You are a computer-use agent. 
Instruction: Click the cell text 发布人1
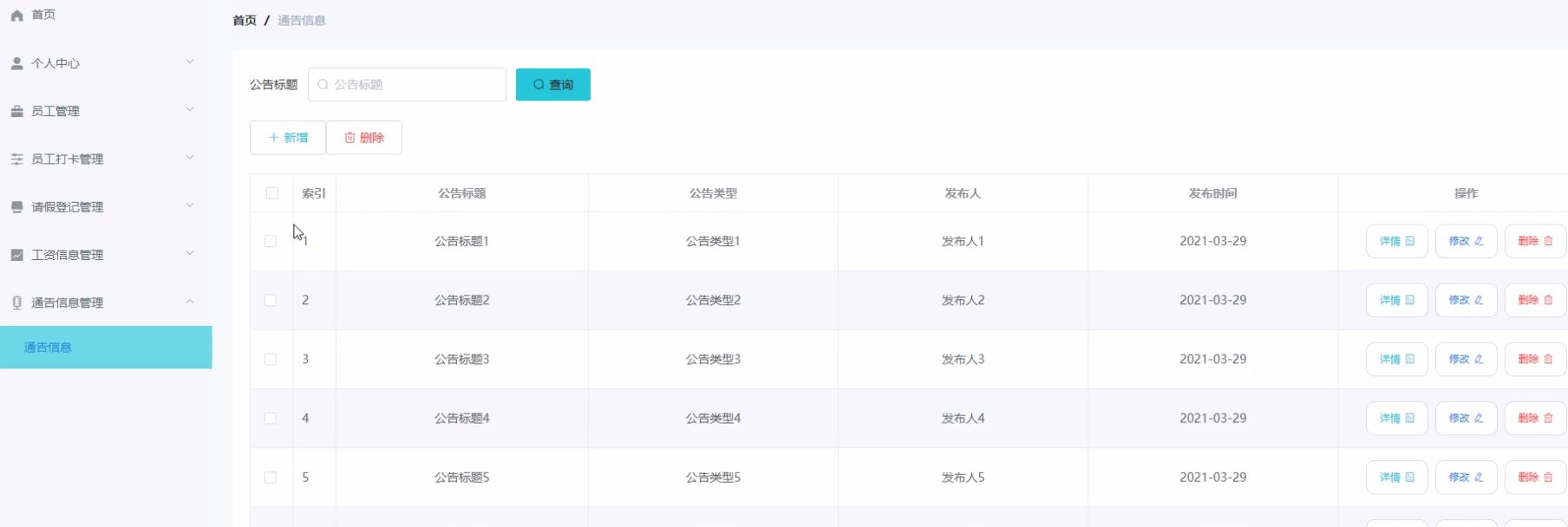click(963, 241)
